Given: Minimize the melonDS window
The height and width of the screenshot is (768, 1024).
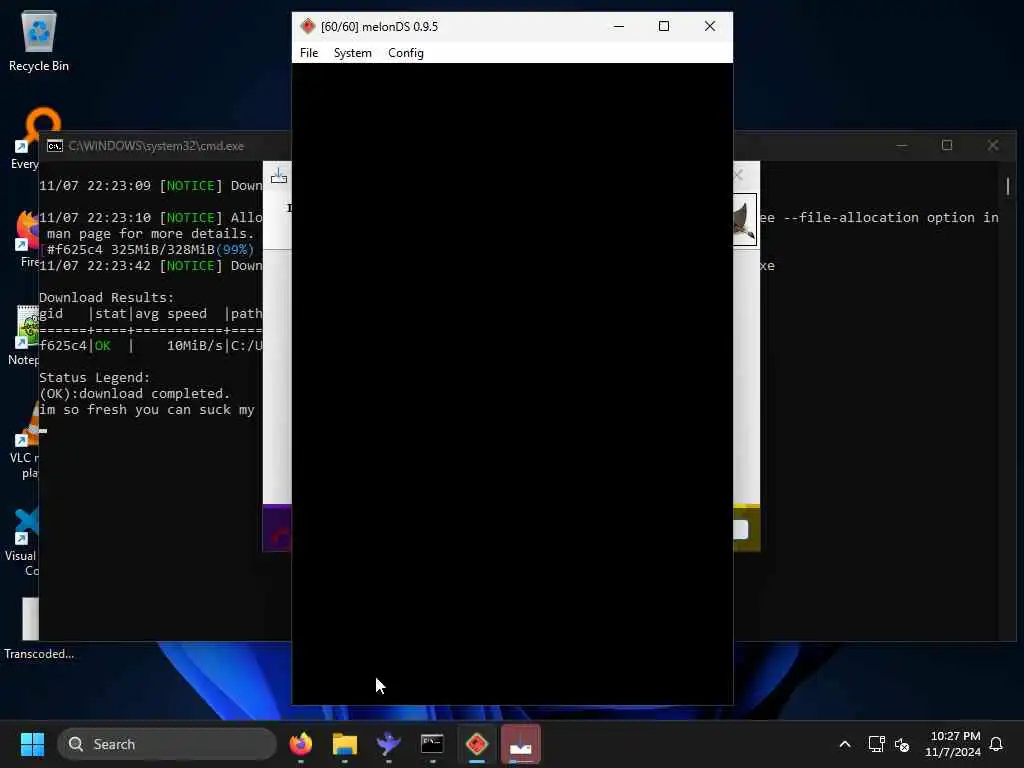Looking at the screenshot, I should point(618,26).
